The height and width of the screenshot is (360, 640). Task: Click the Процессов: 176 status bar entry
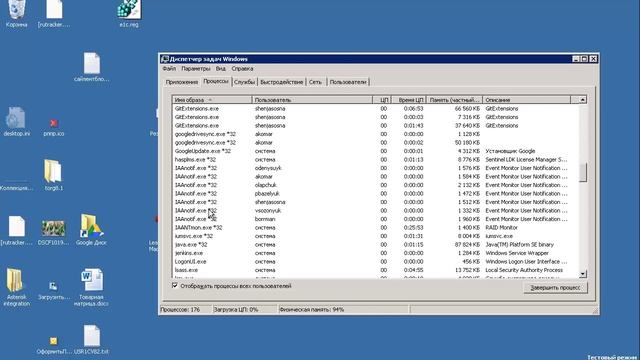pos(186,309)
